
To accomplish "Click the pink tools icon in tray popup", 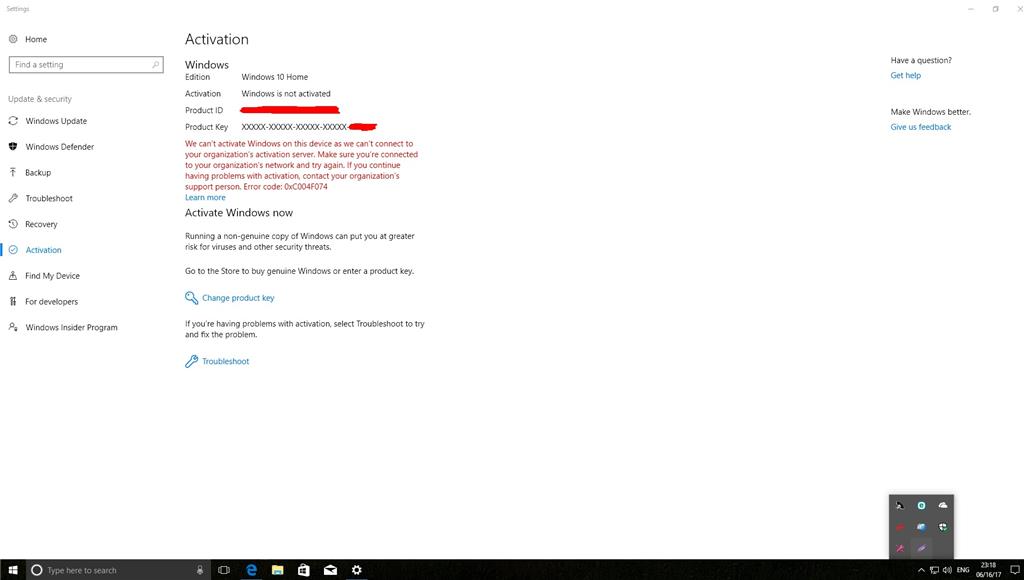I will click(900, 549).
